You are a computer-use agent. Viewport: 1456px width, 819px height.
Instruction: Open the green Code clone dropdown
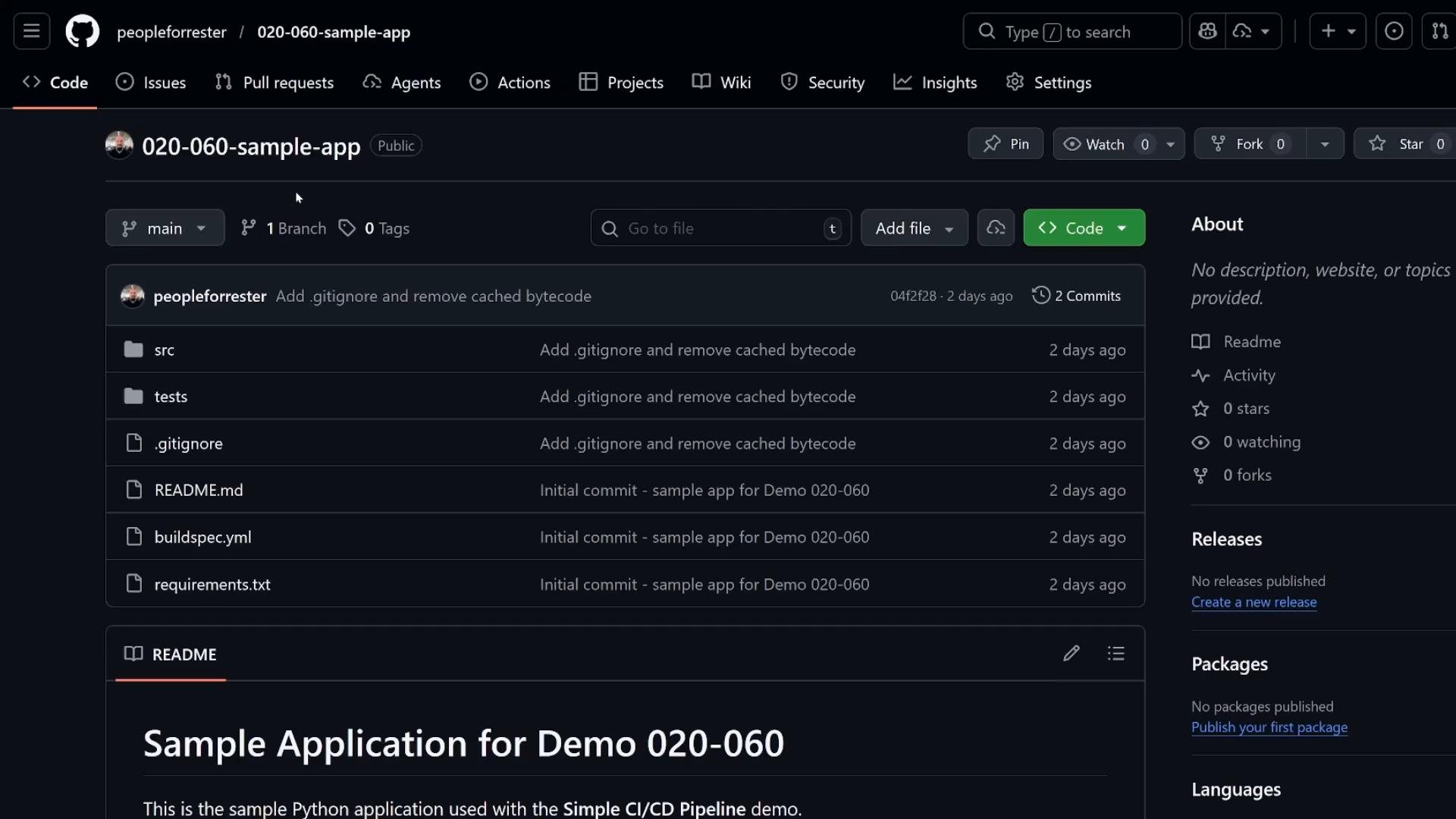(x=1084, y=227)
